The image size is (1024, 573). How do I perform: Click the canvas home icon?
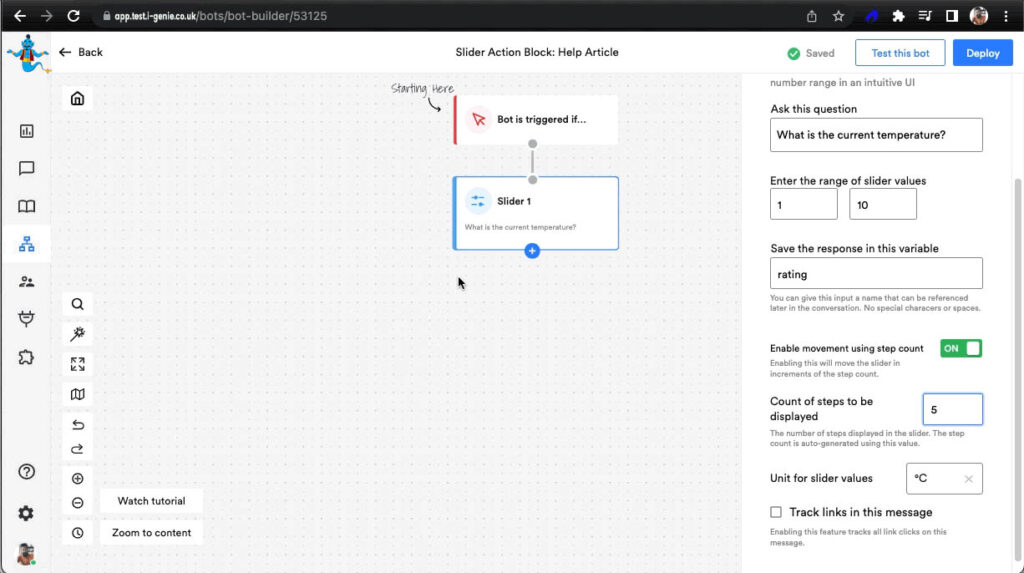pos(77,98)
